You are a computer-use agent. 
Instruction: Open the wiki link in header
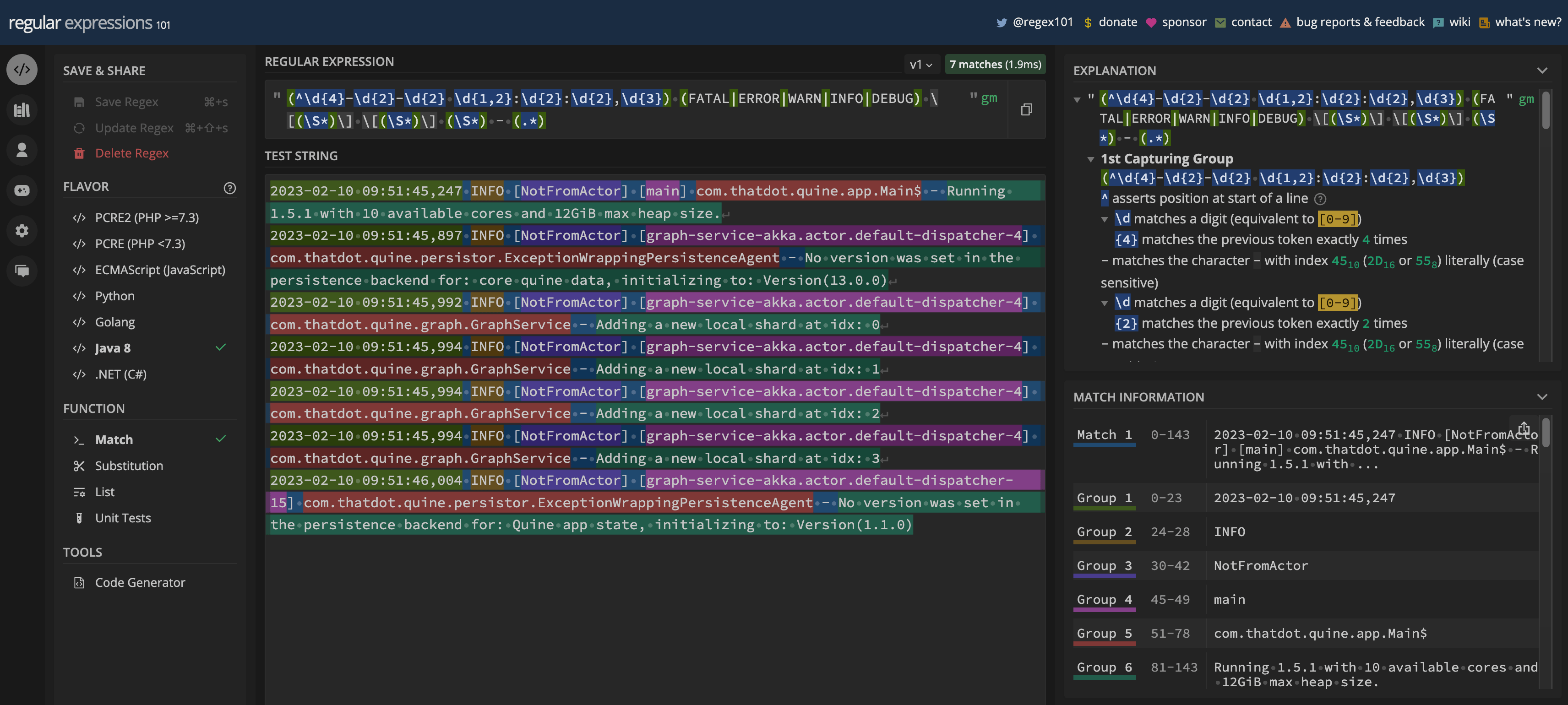[1459, 22]
